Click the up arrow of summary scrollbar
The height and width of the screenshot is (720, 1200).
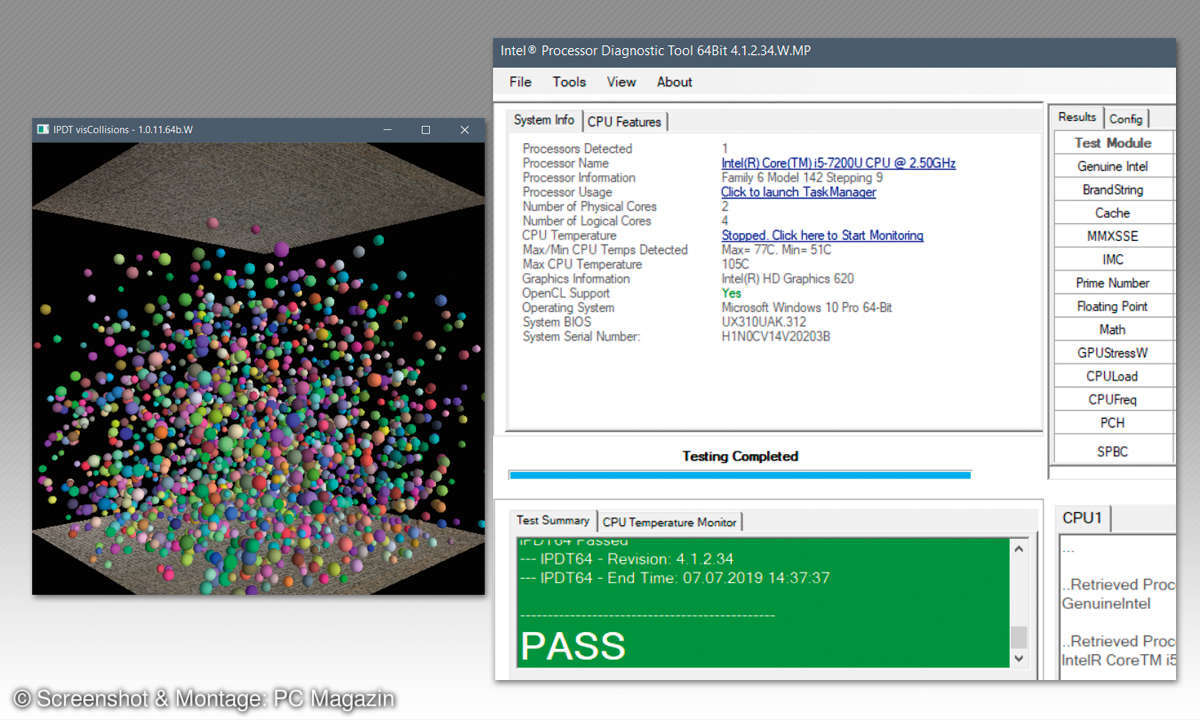click(x=1018, y=548)
